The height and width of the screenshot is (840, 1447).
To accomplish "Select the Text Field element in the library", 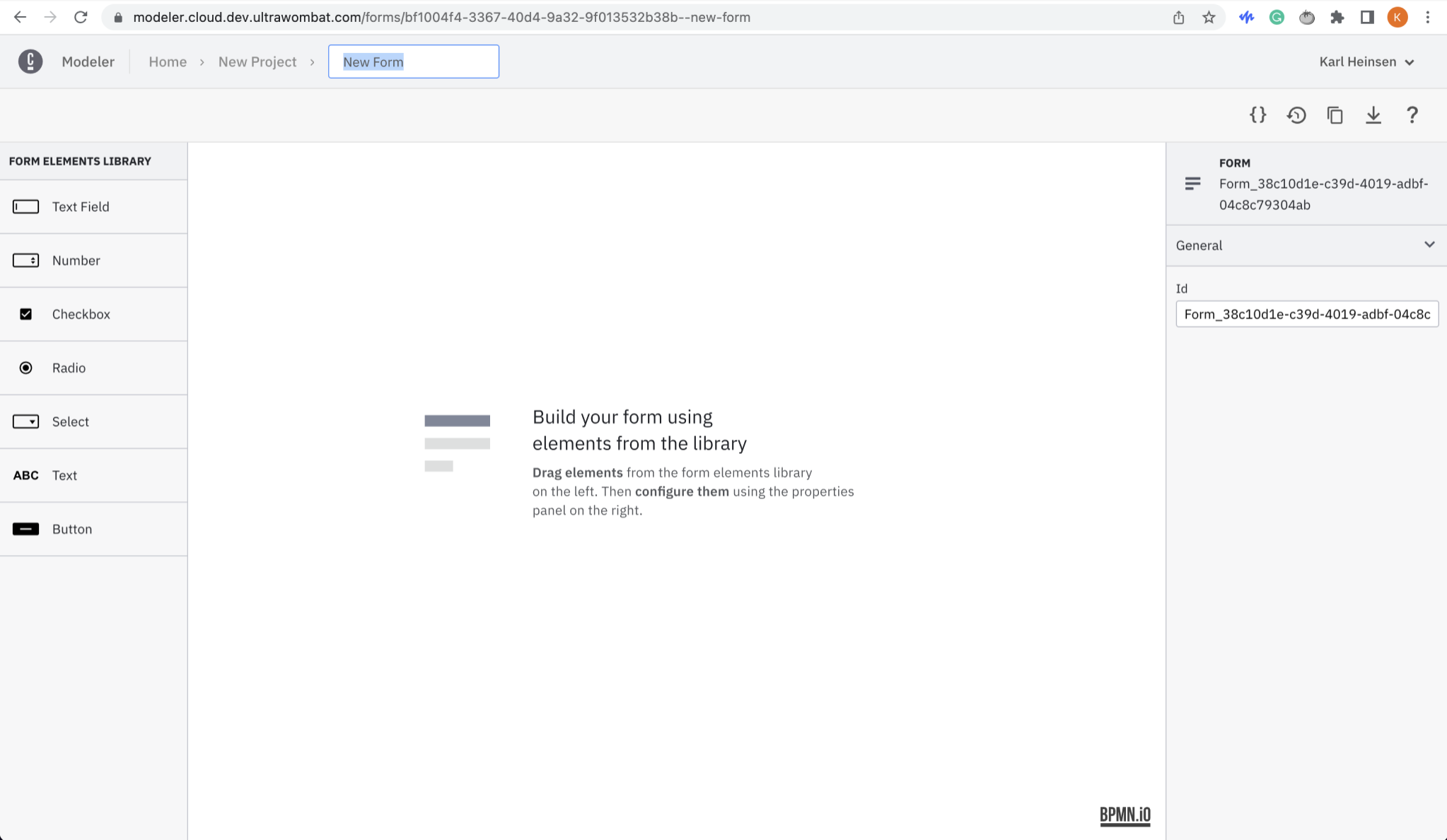I will coord(80,206).
